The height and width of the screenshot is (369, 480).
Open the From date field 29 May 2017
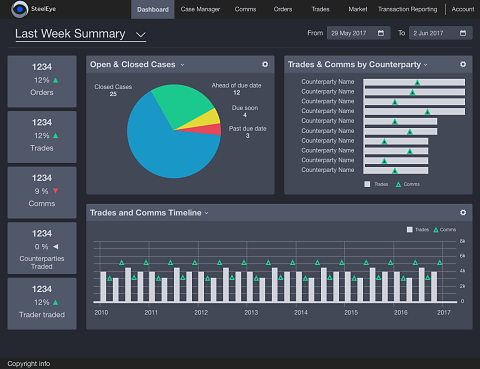pos(358,33)
